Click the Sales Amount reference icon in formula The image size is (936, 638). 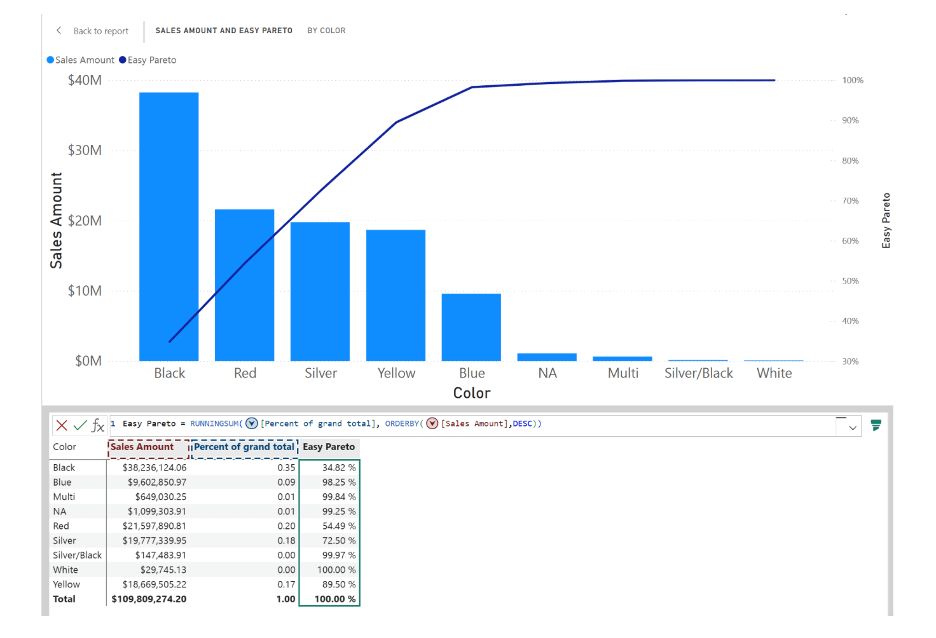pyautogui.click(x=432, y=424)
